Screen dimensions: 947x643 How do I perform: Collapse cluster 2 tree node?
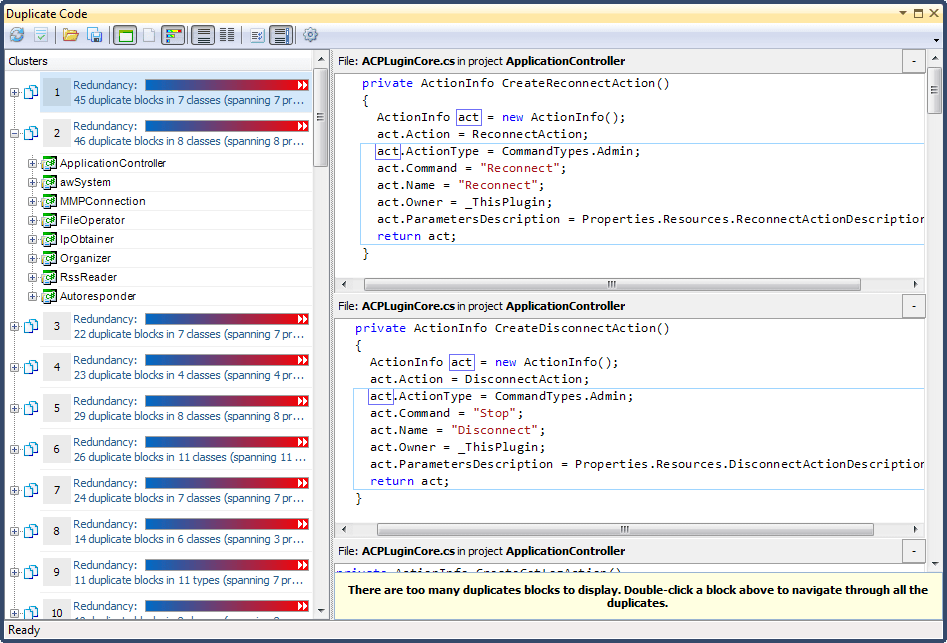pyautogui.click(x=14, y=133)
